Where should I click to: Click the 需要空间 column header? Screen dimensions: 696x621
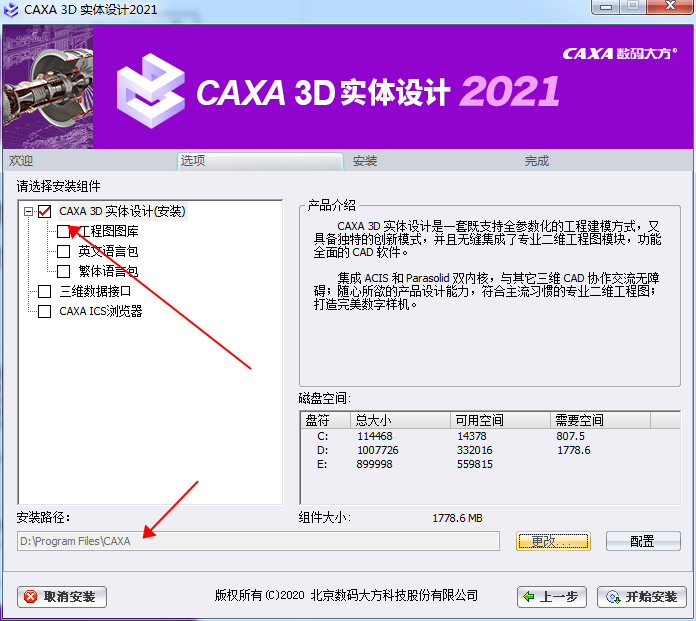[600, 420]
